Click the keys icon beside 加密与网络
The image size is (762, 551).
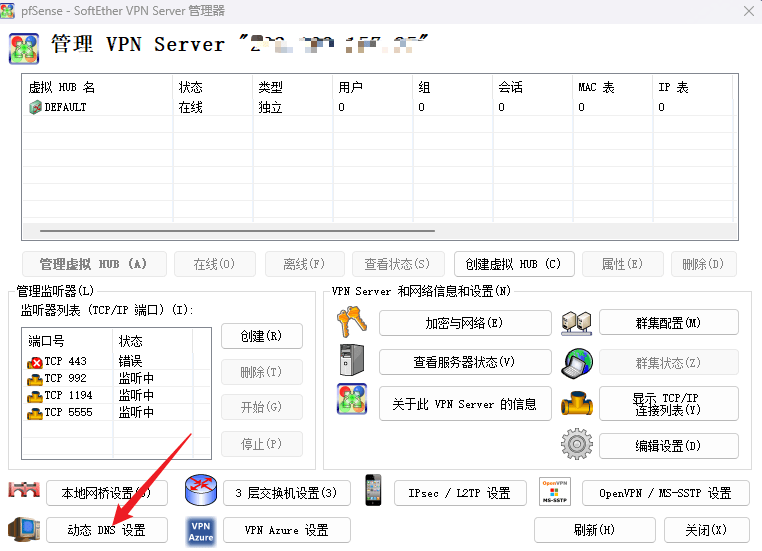pyautogui.click(x=352, y=321)
